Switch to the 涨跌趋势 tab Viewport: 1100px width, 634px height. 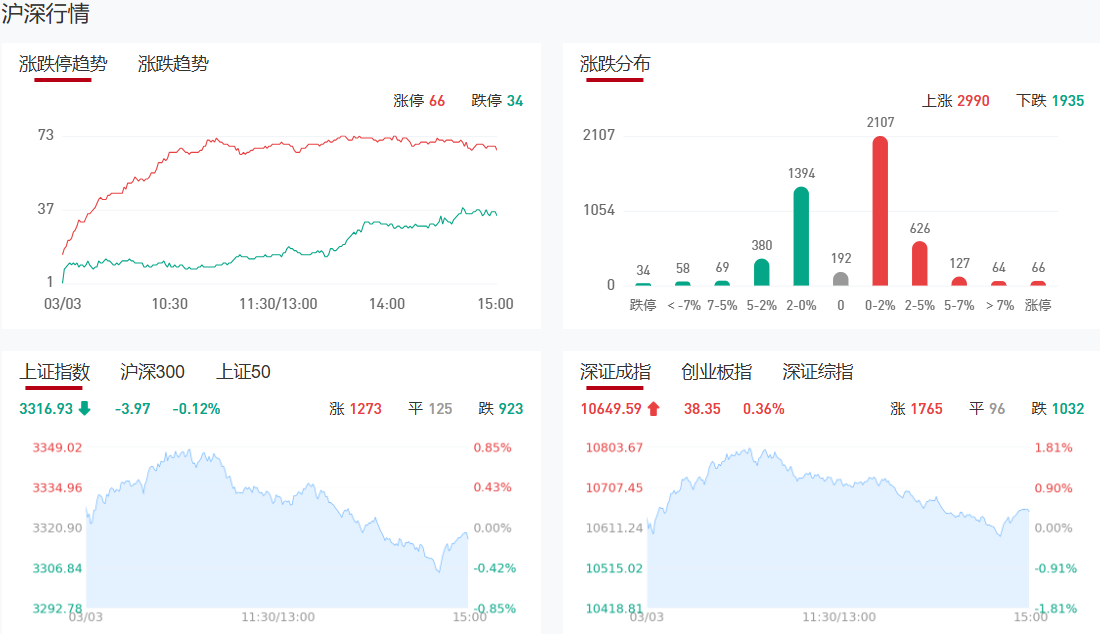pos(173,64)
